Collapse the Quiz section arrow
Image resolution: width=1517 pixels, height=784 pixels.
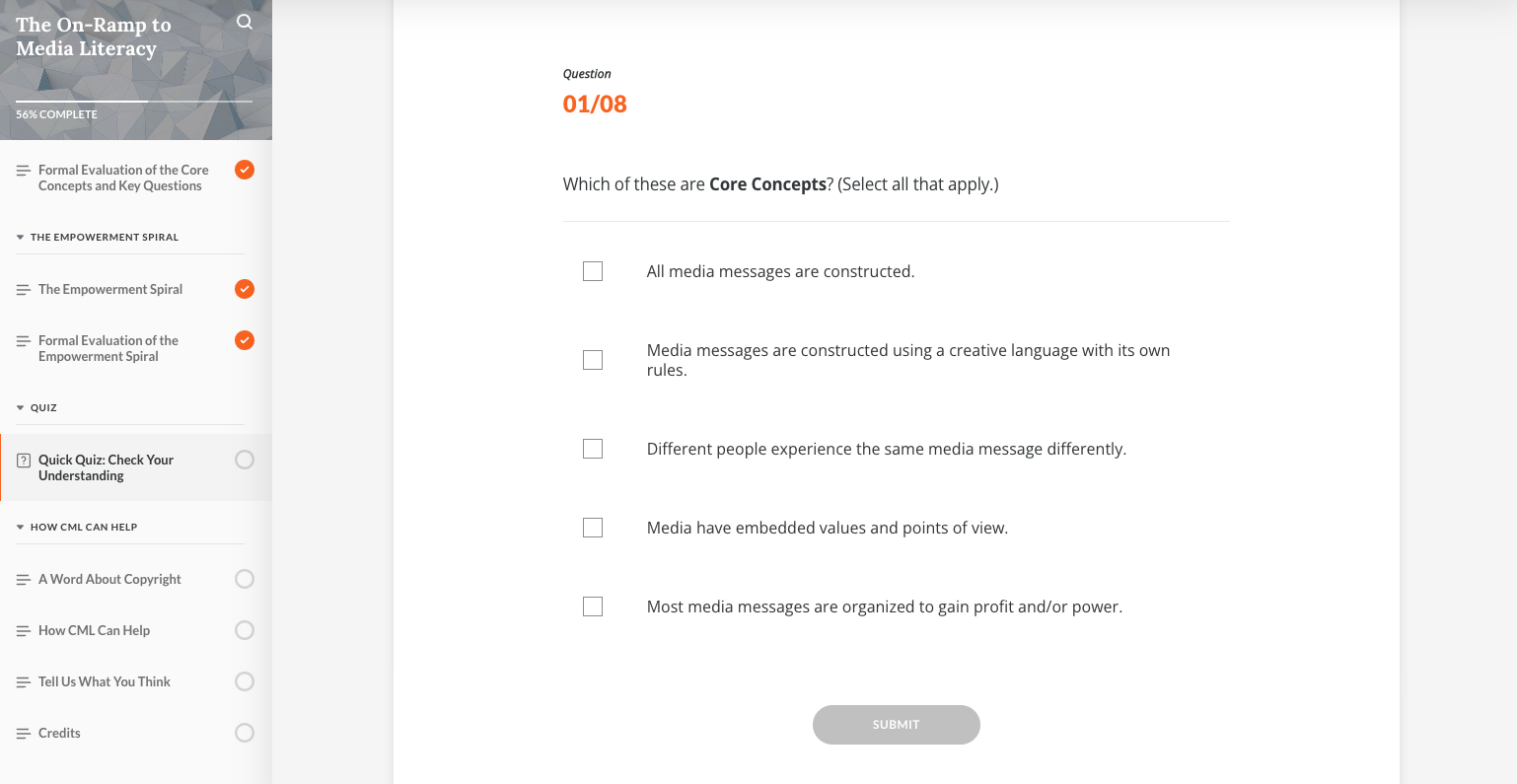21,408
